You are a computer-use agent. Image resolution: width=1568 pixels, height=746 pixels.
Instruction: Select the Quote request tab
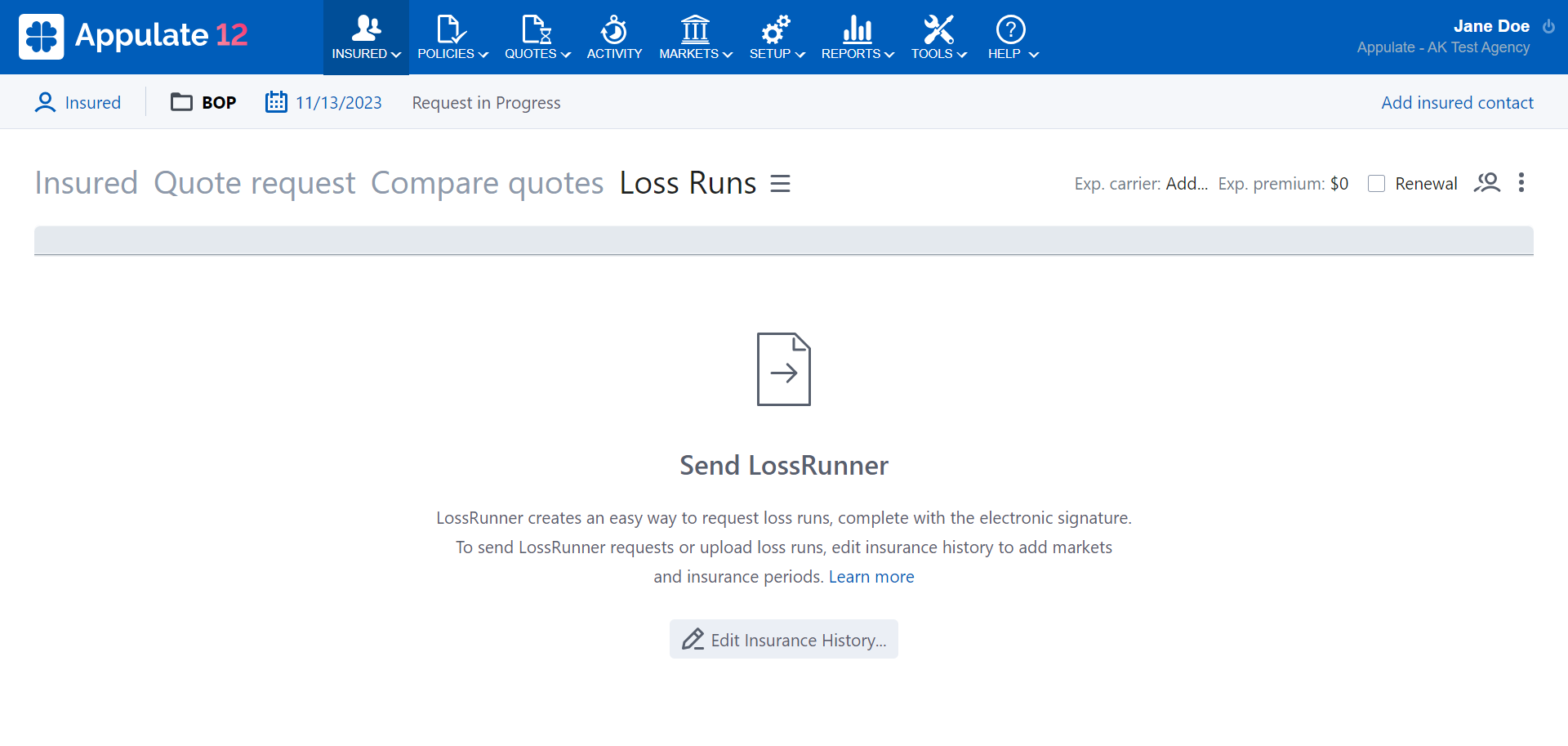coord(254,183)
